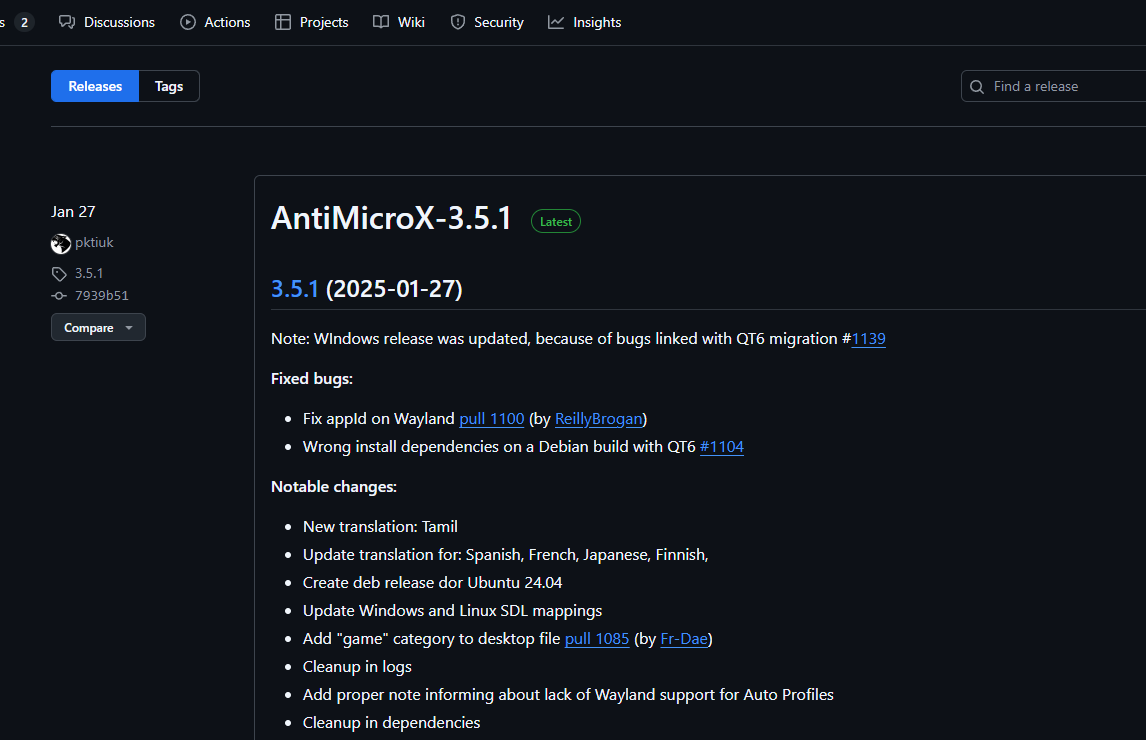This screenshot has width=1146, height=740.
Task: Open the 3.5.1 tag link
Action: click(x=88, y=273)
